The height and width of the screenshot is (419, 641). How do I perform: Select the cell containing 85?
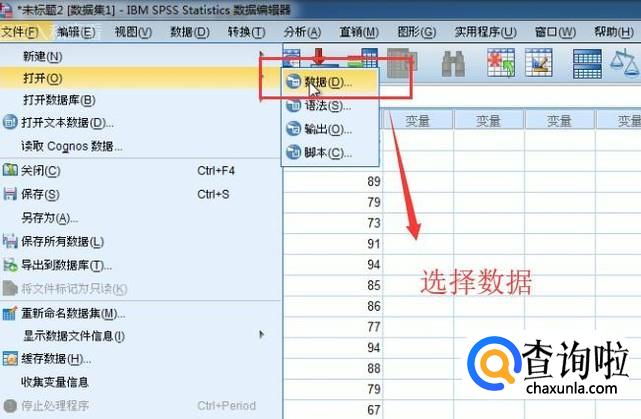click(x=333, y=285)
